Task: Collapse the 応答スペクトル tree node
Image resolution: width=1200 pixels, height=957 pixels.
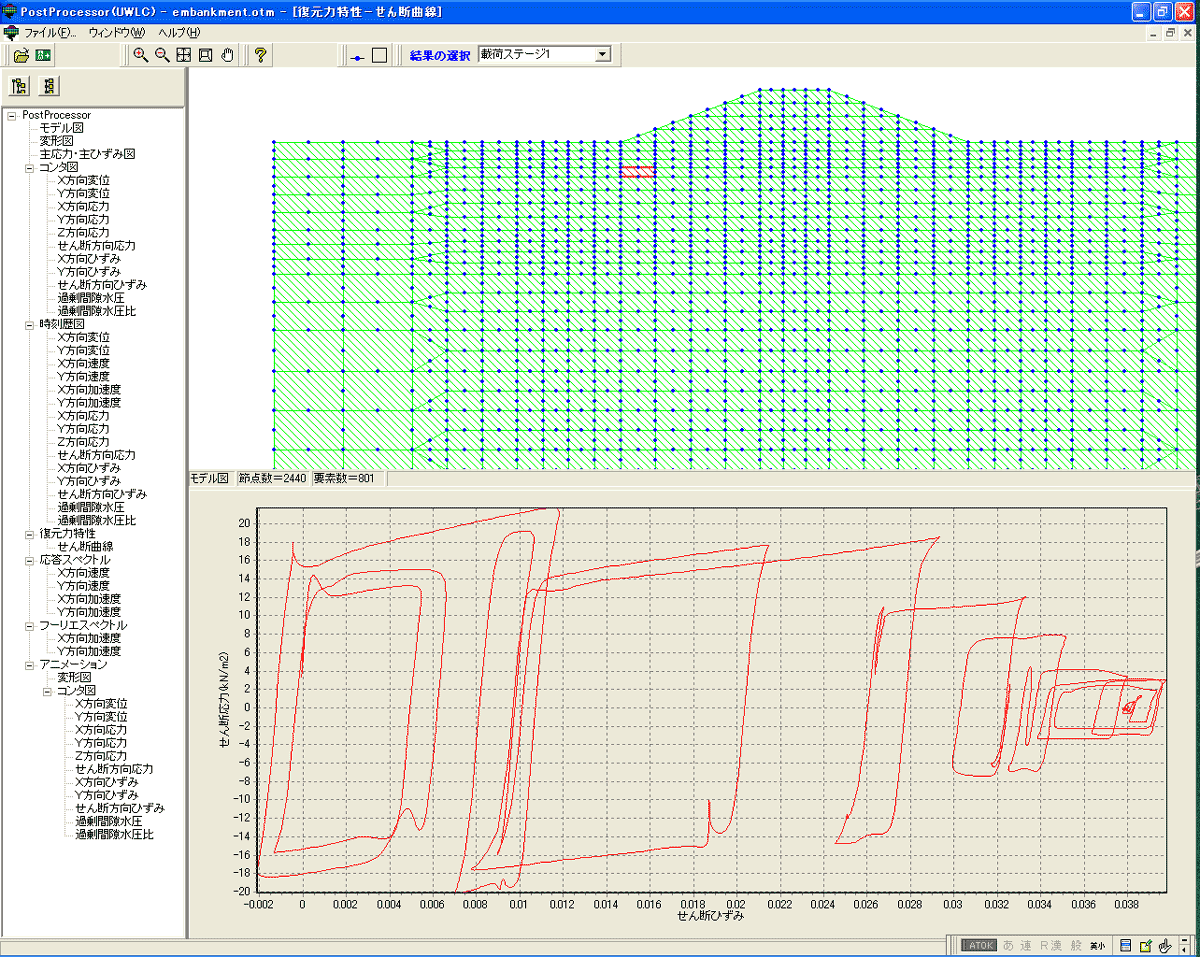Action: click(30, 560)
